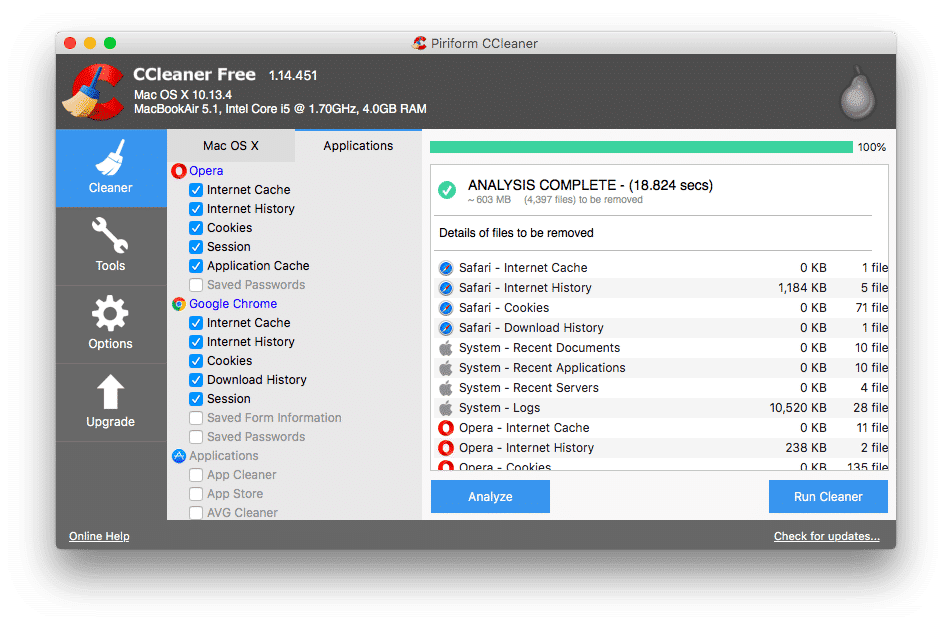Click the green analysis complete checkmark
The height and width of the screenshot is (629, 952).
point(447,190)
